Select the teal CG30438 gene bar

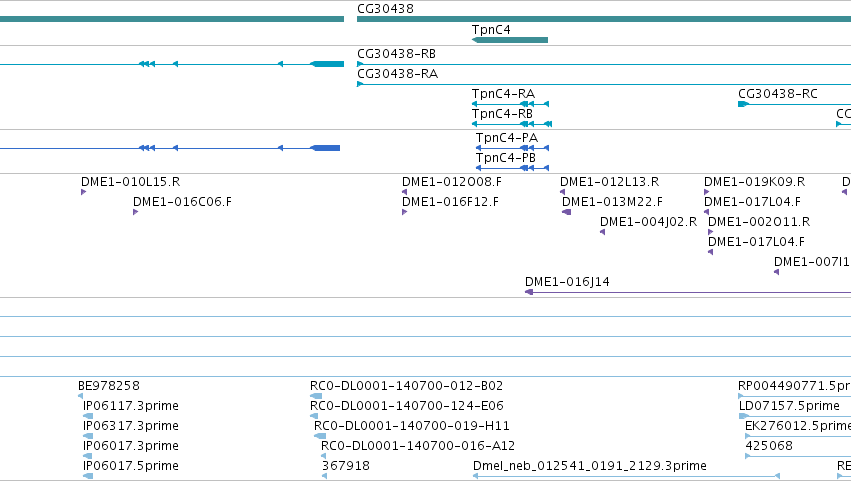(x=604, y=19)
